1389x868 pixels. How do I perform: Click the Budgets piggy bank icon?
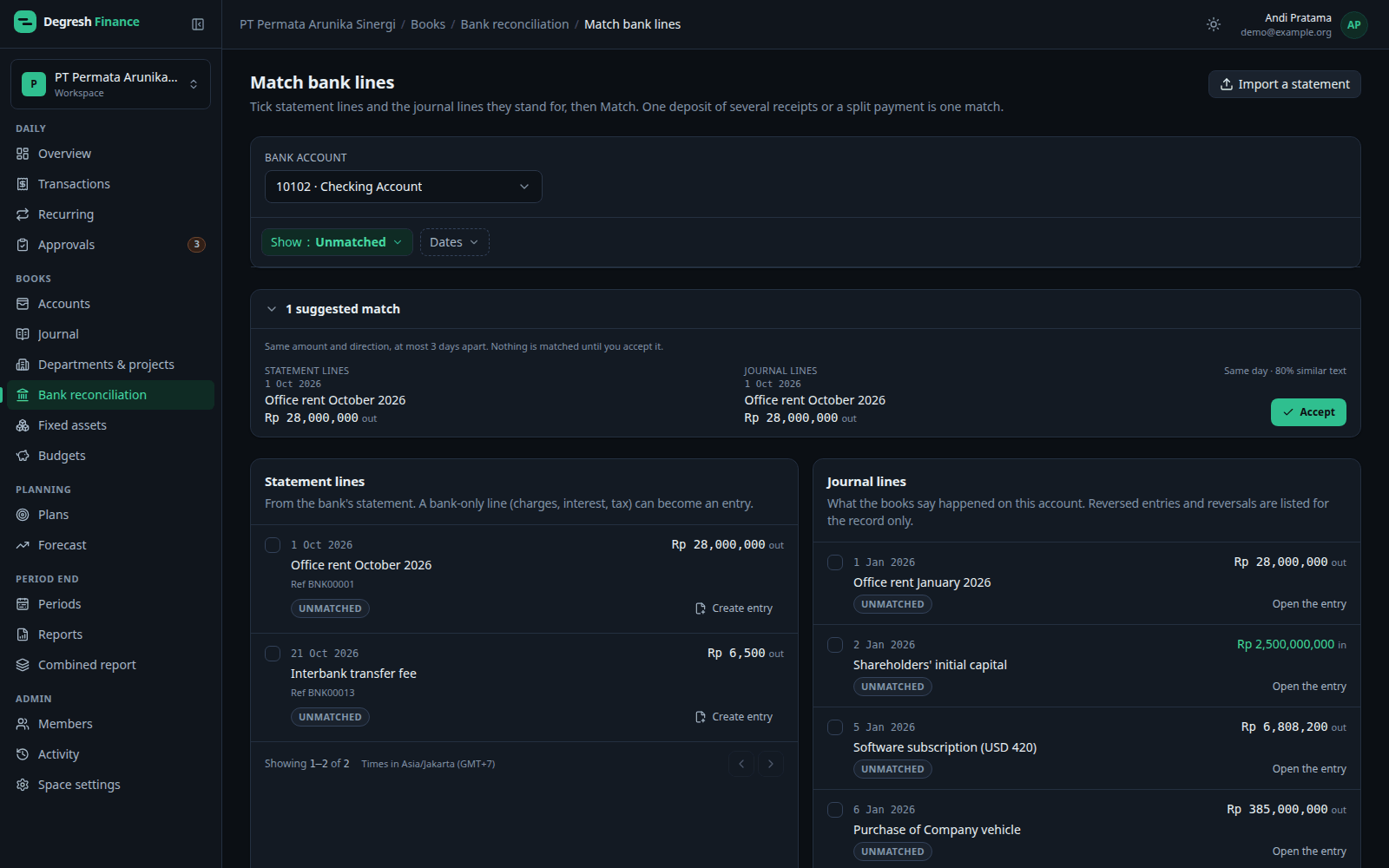[23, 456]
